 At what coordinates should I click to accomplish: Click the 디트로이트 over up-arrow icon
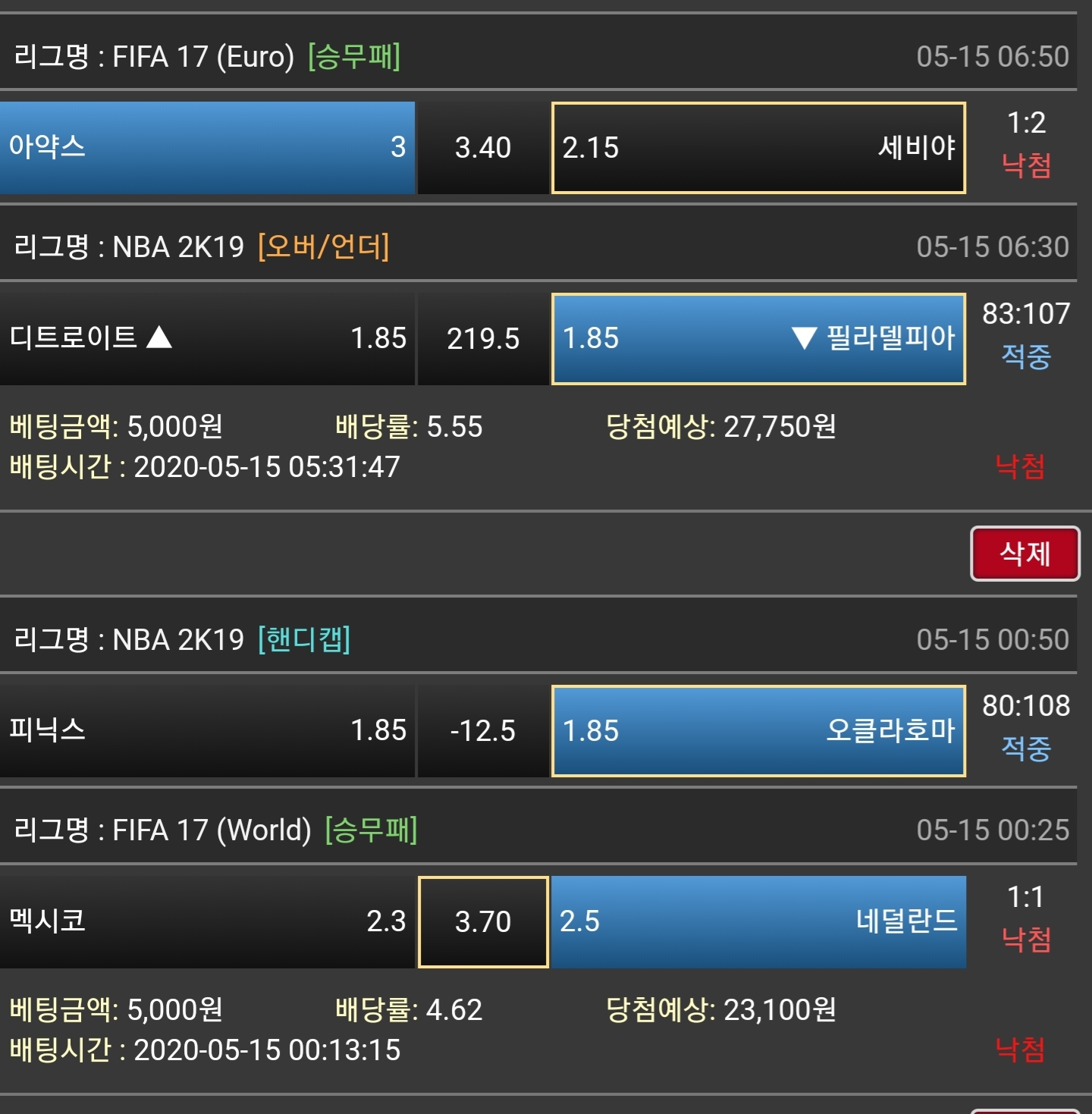coord(159,337)
